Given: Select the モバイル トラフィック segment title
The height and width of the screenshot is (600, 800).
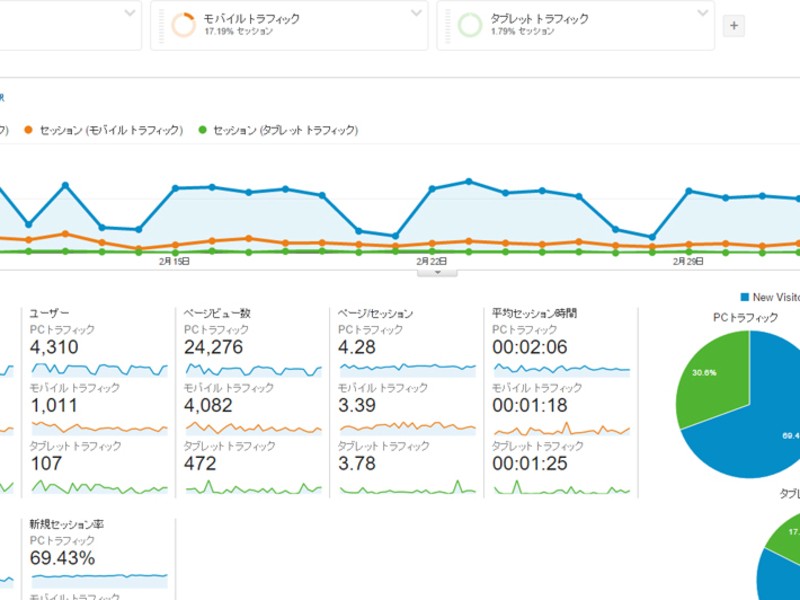Looking at the screenshot, I should coord(251,18).
